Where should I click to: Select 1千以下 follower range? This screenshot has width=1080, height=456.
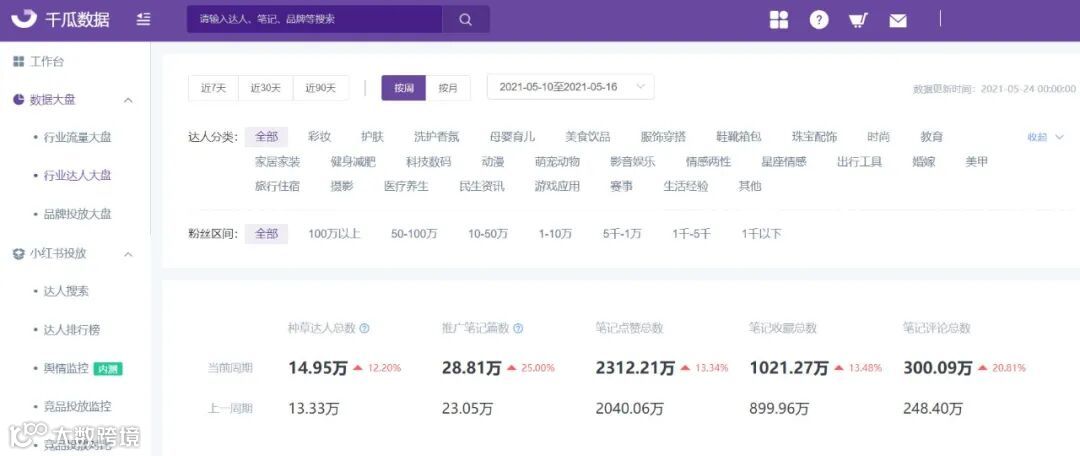[x=762, y=234]
